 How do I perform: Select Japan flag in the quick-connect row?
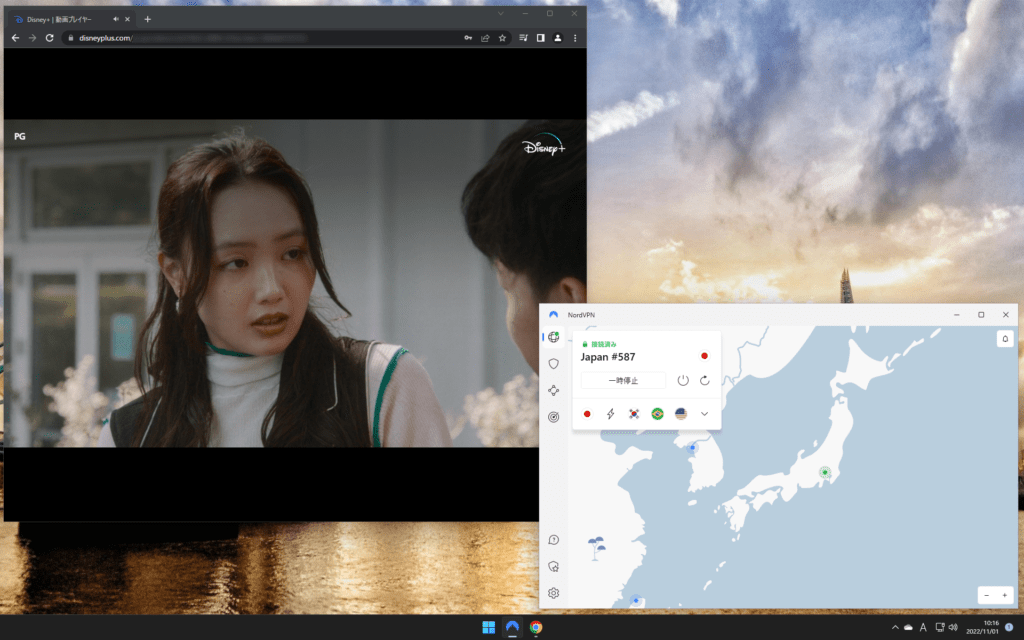(587, 414)
